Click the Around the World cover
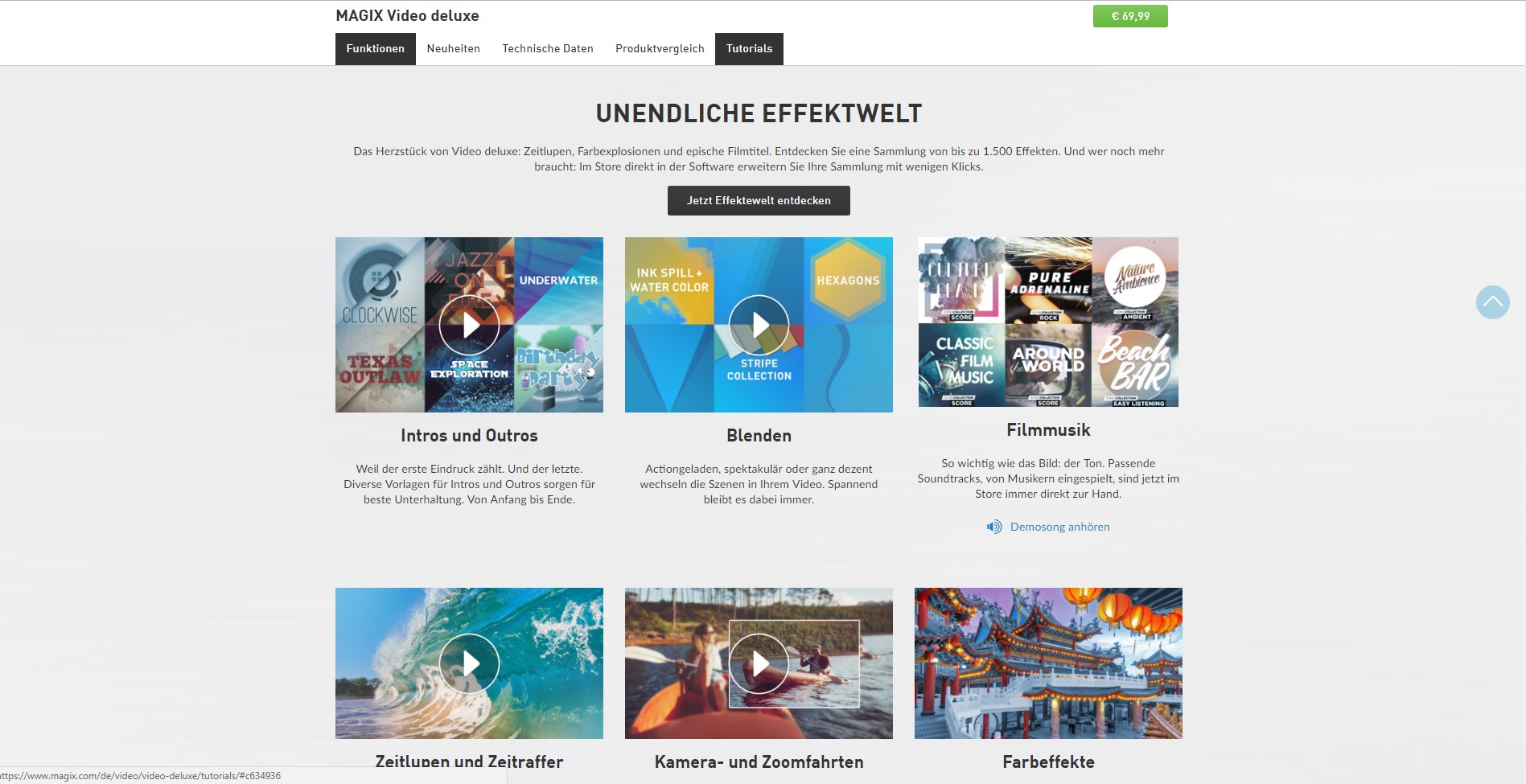 pyautogui.click(x=1048, y=365)
